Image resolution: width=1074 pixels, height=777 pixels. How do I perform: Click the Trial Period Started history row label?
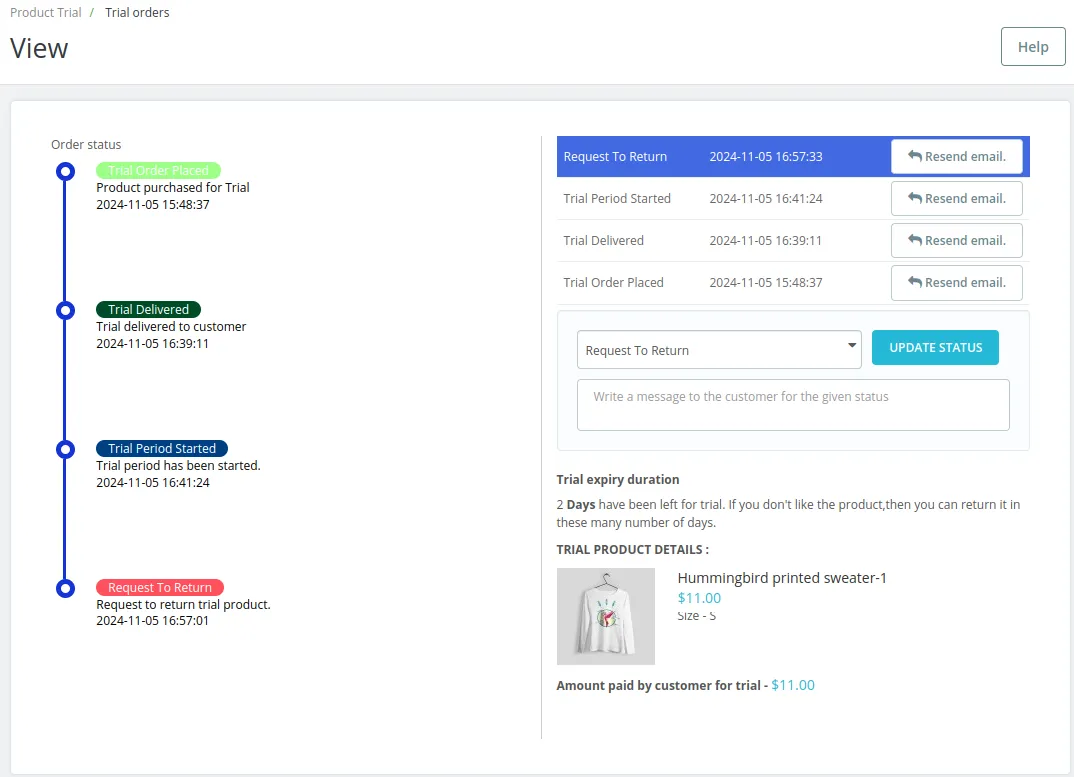tap(616, 198)
